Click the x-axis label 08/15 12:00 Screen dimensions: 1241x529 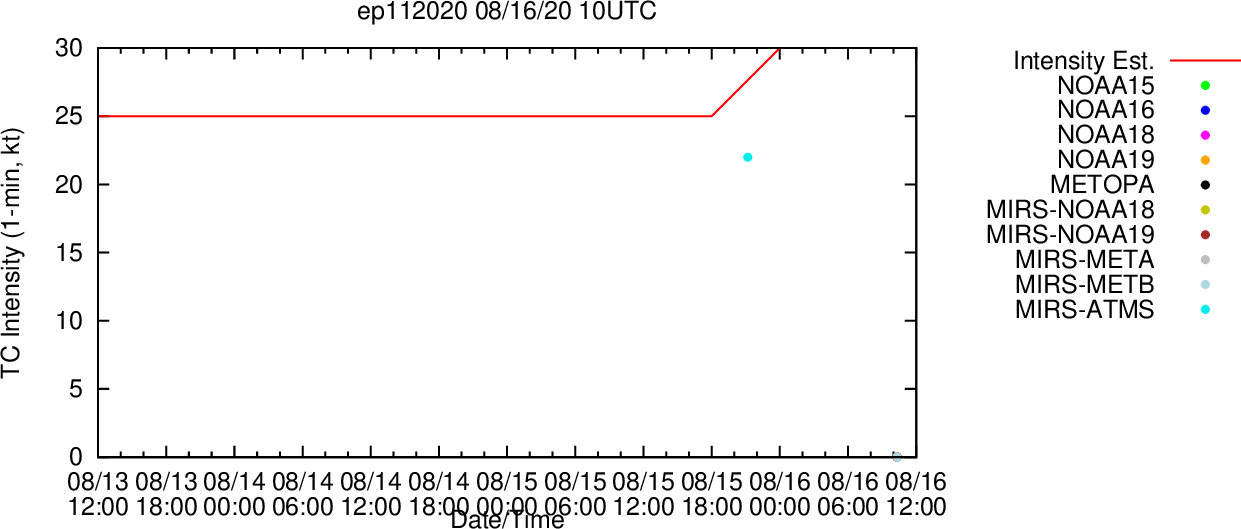point(643,494)
